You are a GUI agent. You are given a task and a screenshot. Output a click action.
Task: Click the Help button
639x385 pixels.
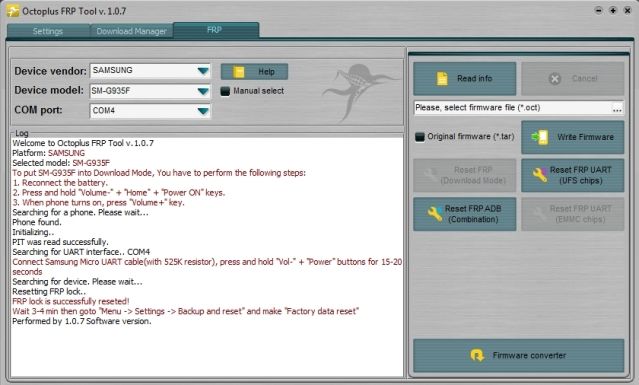254,72
